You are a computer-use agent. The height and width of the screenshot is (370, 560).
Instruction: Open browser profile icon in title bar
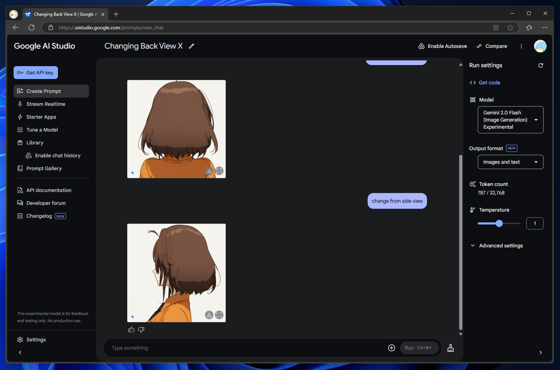[x=14, y=14]
